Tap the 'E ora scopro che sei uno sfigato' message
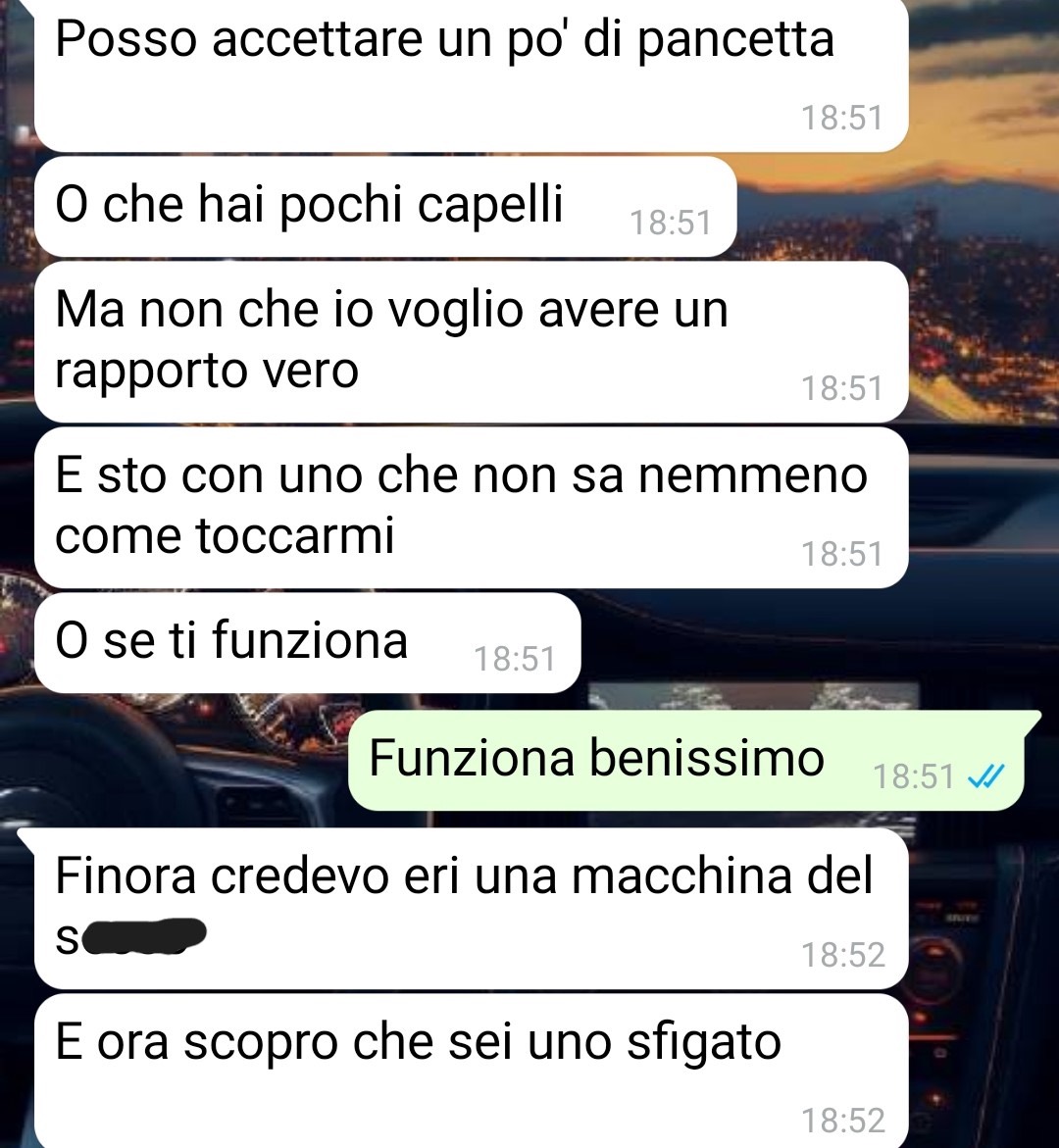Viewport: 1059px width, 1148px height. [471, 1071]
